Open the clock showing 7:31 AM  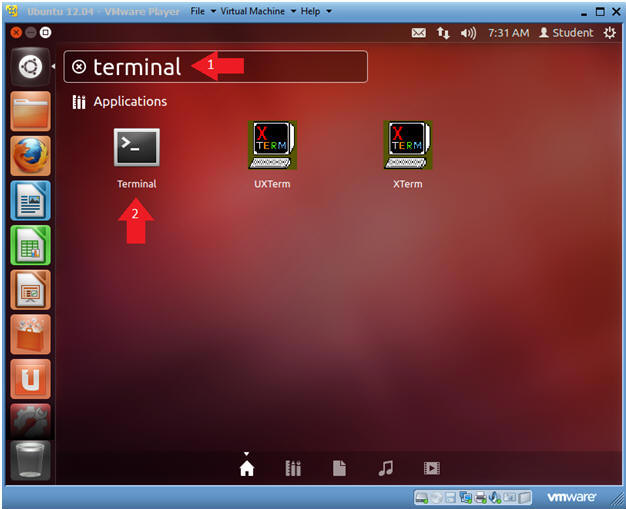coord(508,33)
